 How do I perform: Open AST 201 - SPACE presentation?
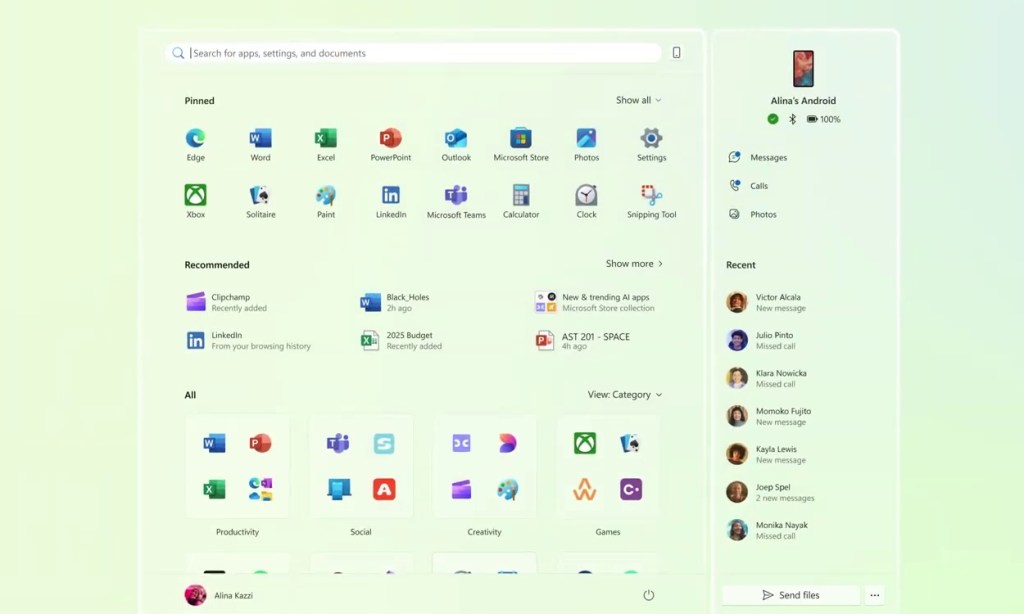click(583, 340)
